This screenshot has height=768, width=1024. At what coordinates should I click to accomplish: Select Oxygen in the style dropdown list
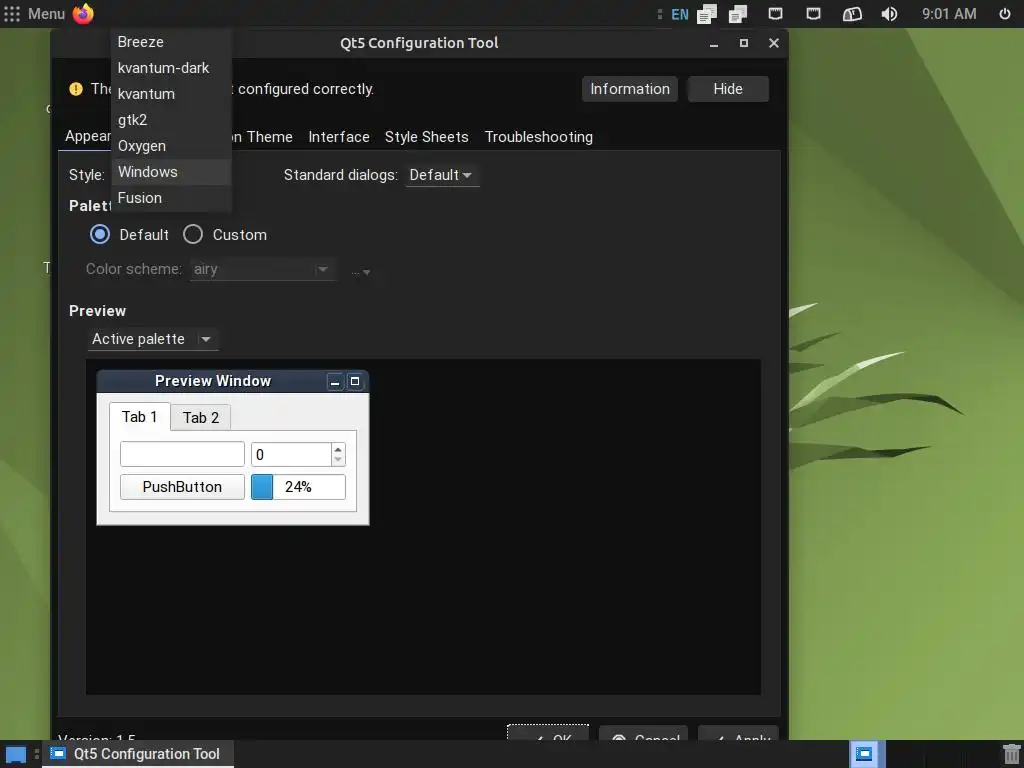click(x=171, y=146)
